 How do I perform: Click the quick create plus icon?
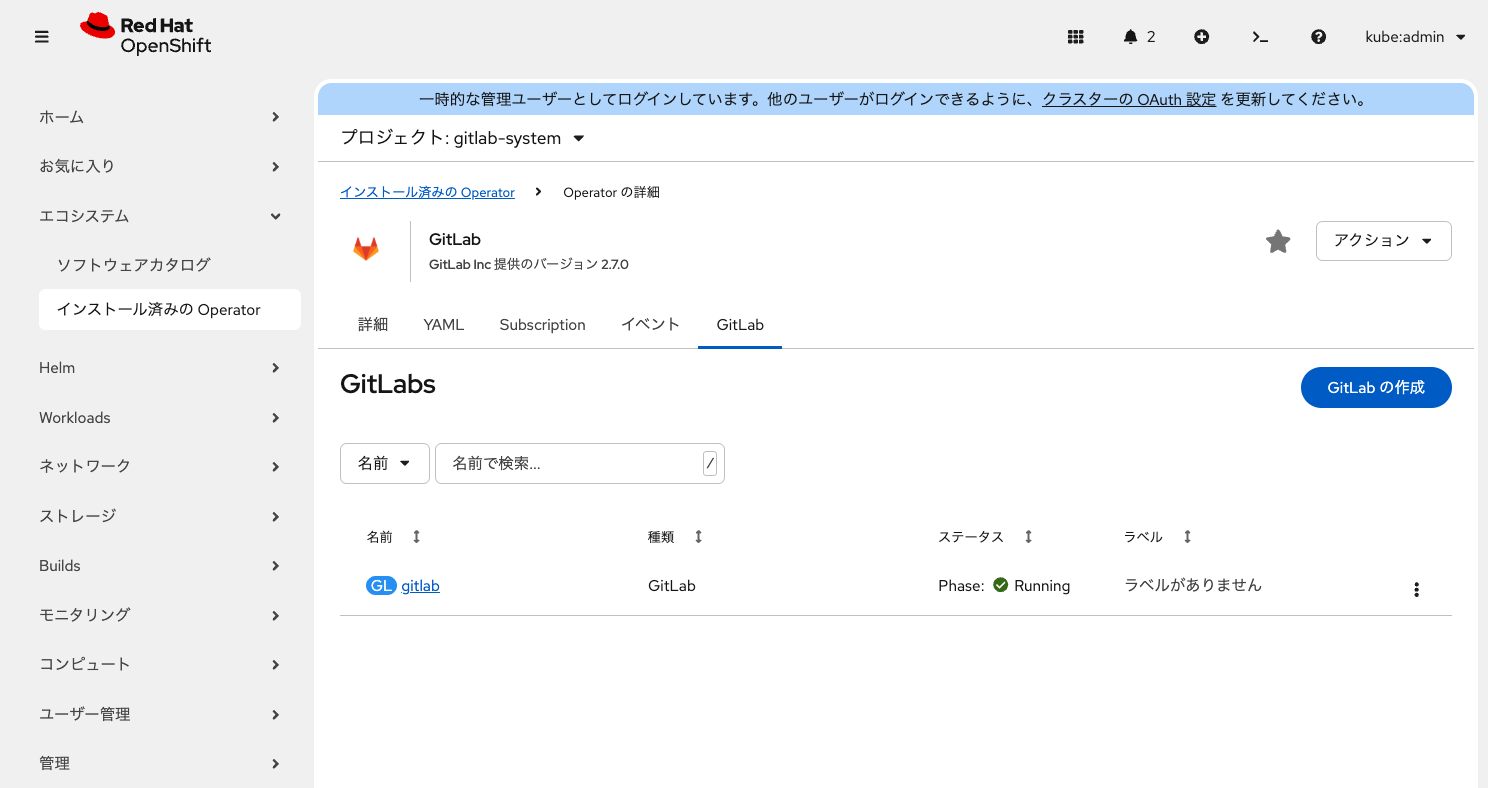(1201, 36)
